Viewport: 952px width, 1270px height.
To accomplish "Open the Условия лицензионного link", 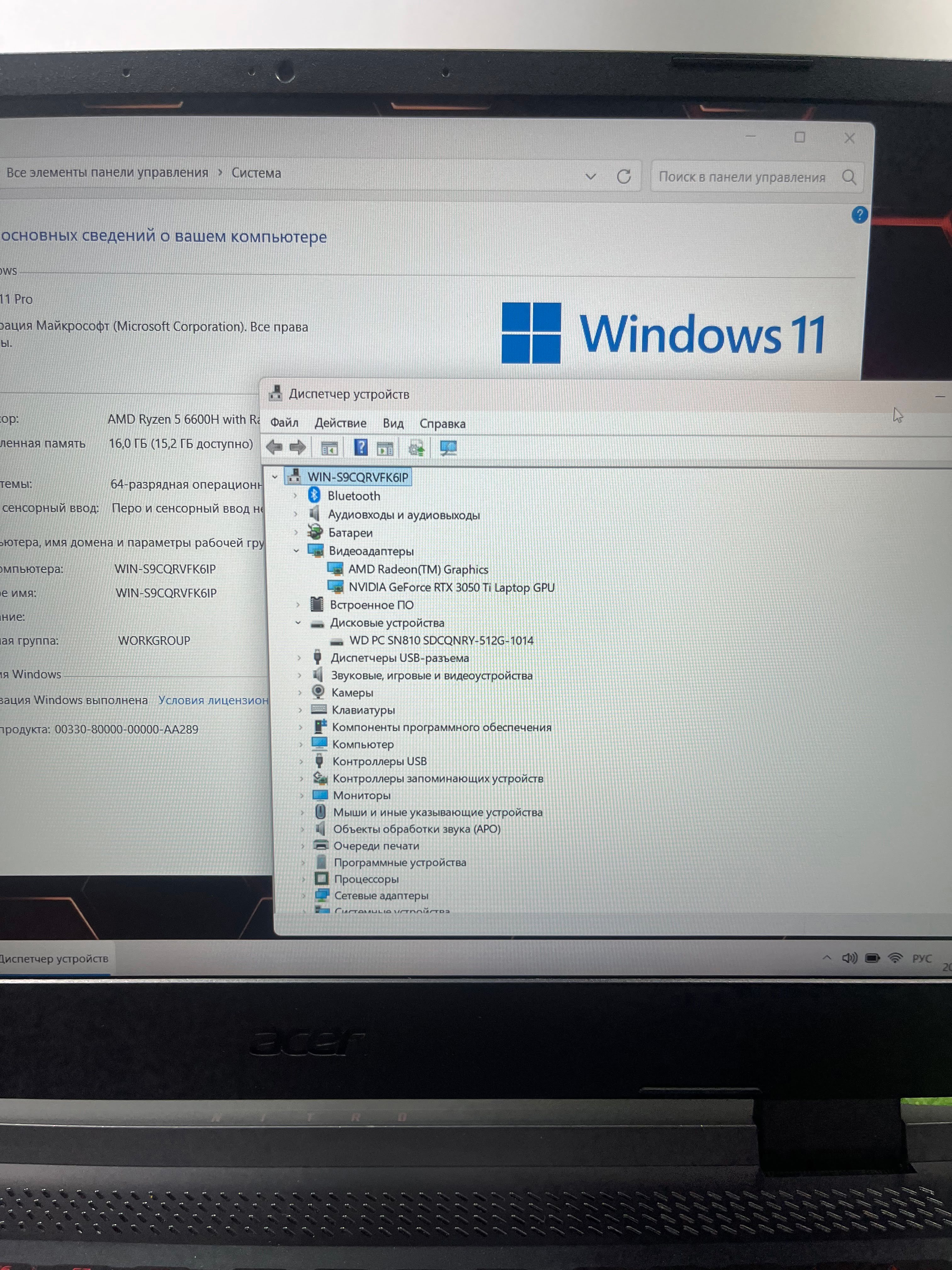I will click(x=213, y=700).
